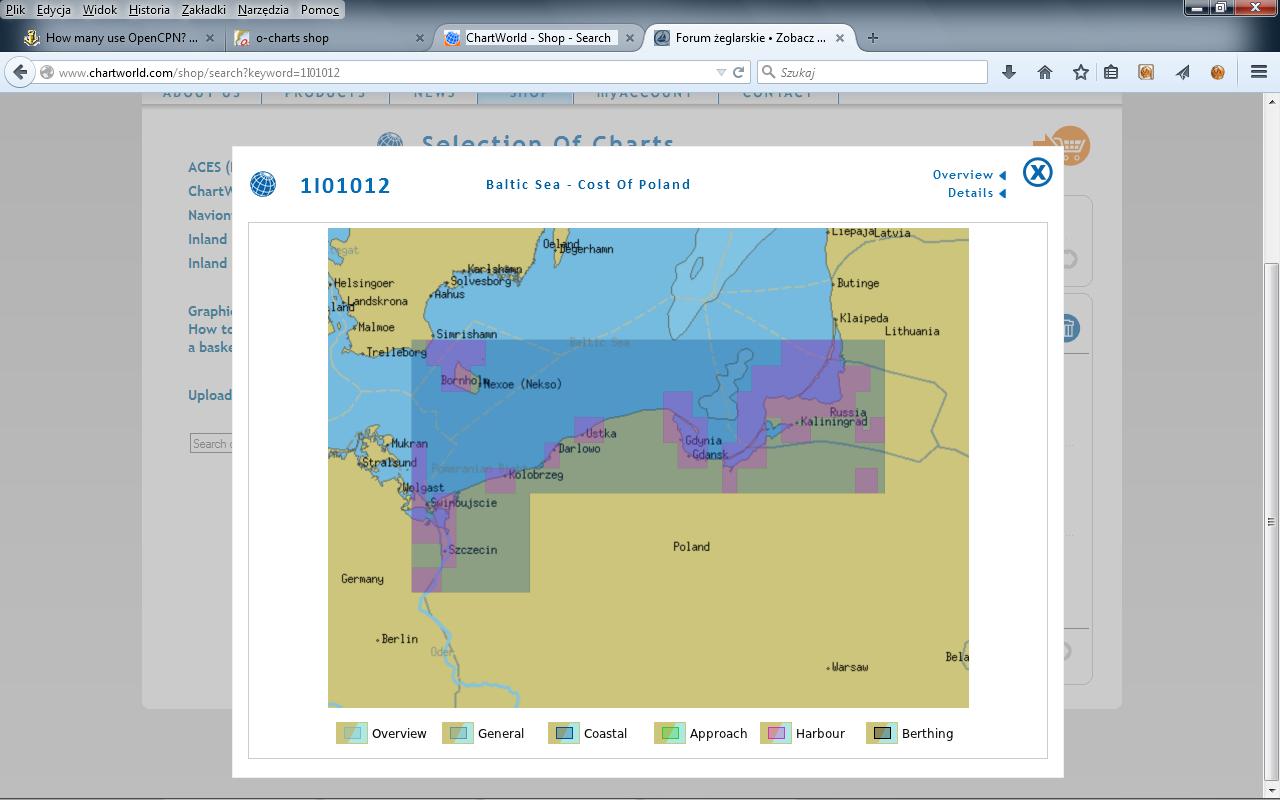The height and width of the screenshot is (800, 1280).
Task: Click the paper plane toolbar icon
Action: (1182, 72)
